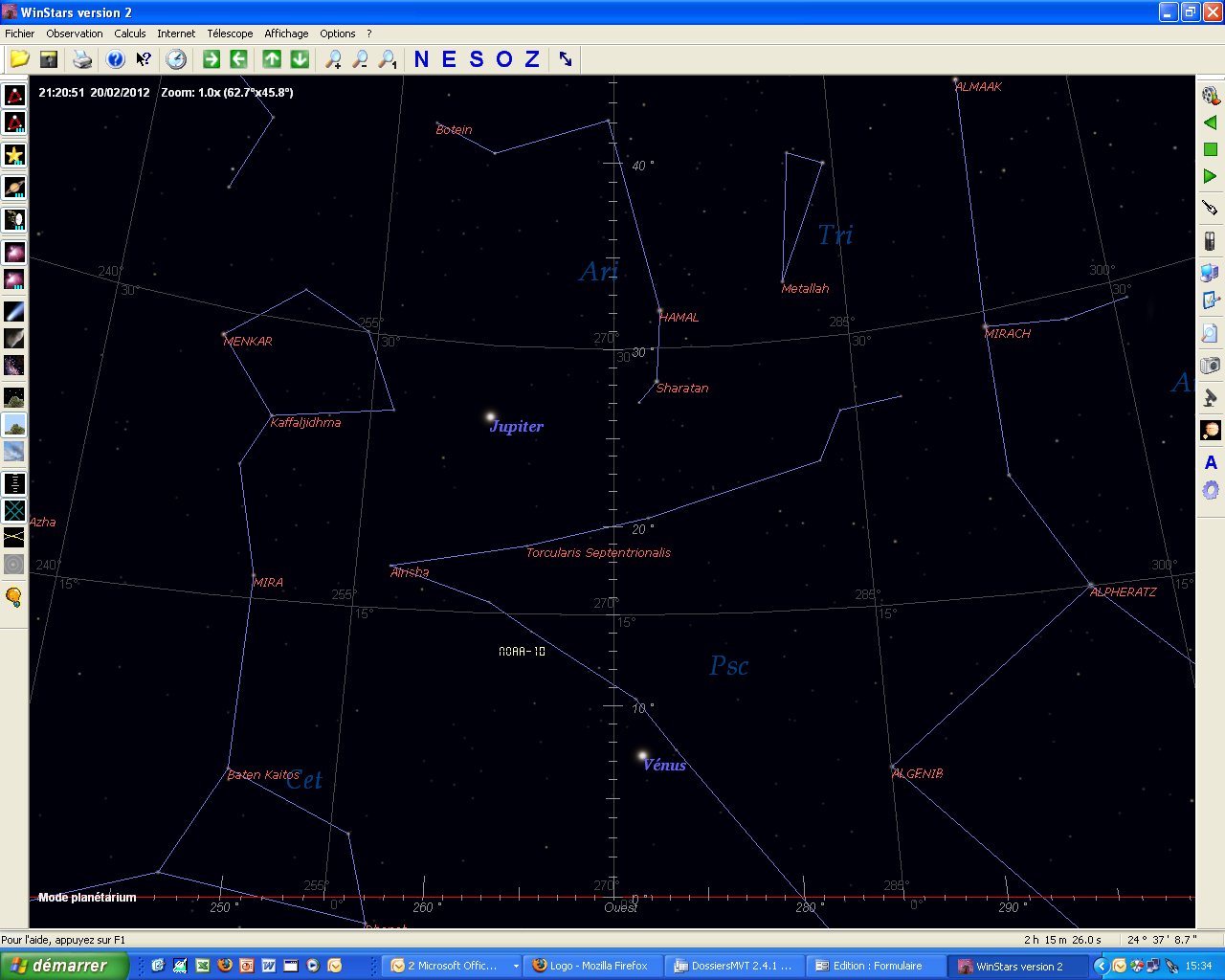Open the Affichage menu

coord(286,33)
